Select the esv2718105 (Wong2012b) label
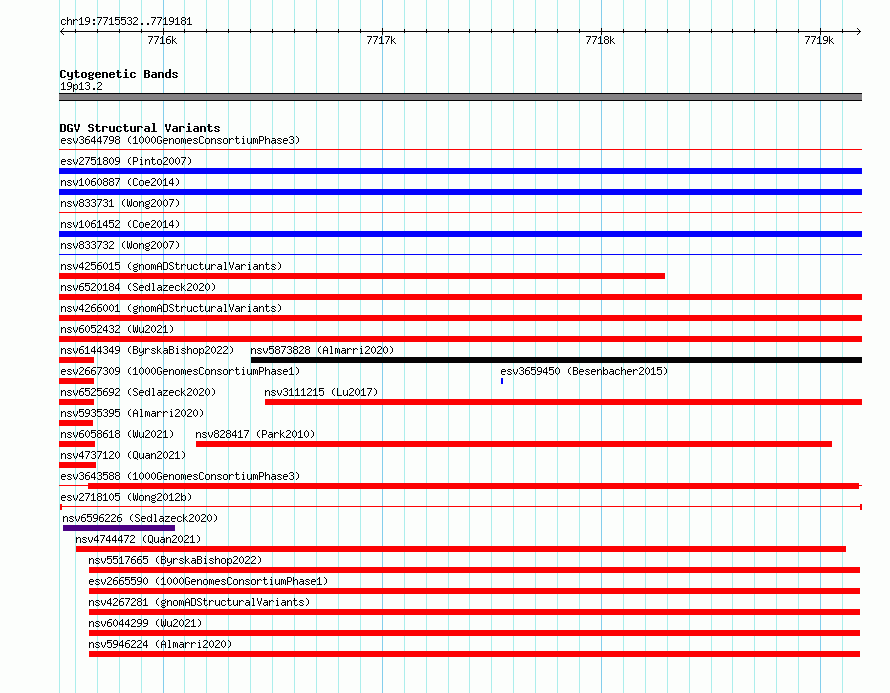Screen dimensions: 890x693 pos(126,497)
